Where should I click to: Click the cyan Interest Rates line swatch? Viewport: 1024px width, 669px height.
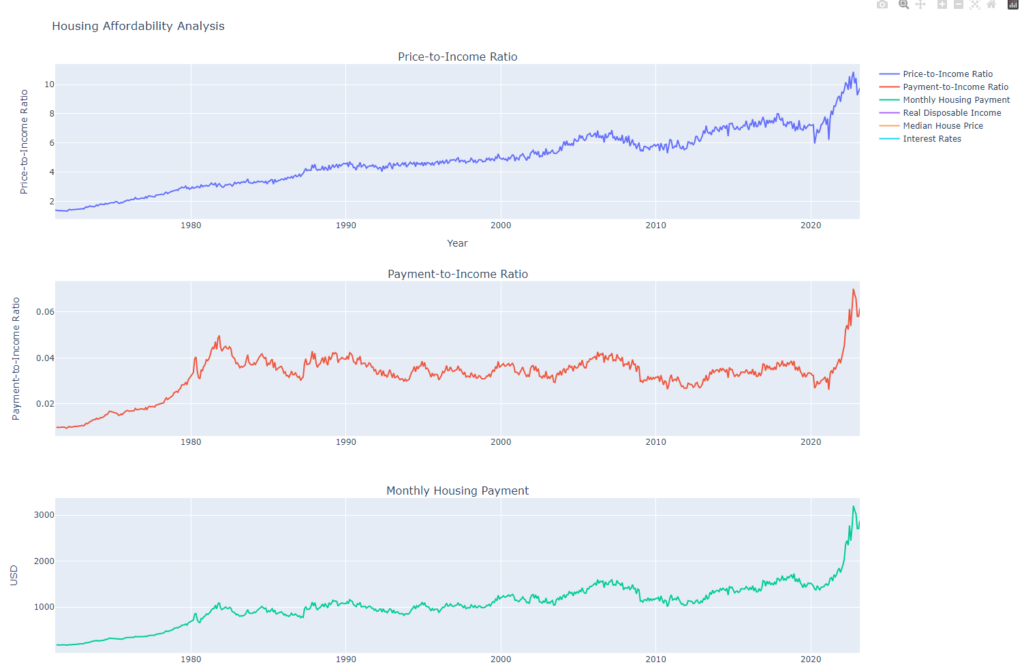click(x=889, y=139)
